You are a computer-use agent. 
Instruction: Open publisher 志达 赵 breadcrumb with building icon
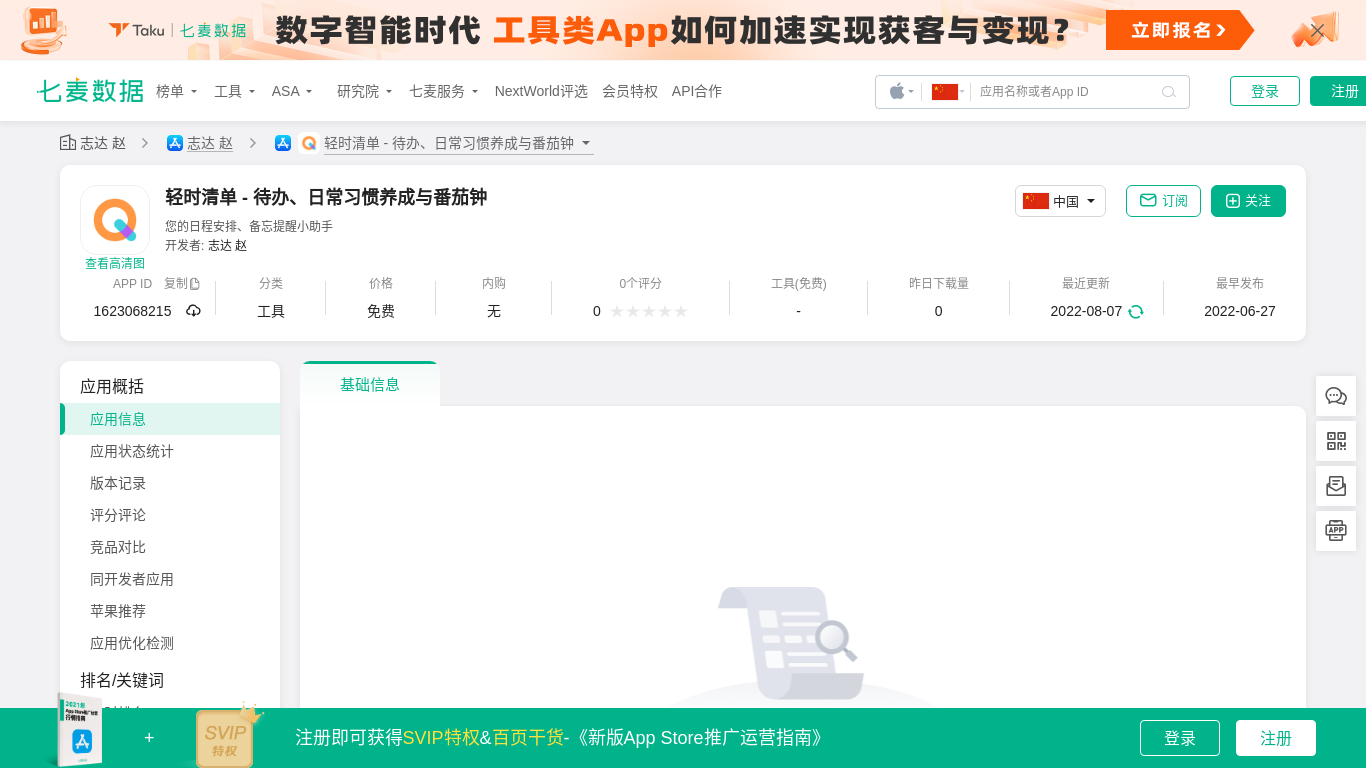tap(93, 143)
